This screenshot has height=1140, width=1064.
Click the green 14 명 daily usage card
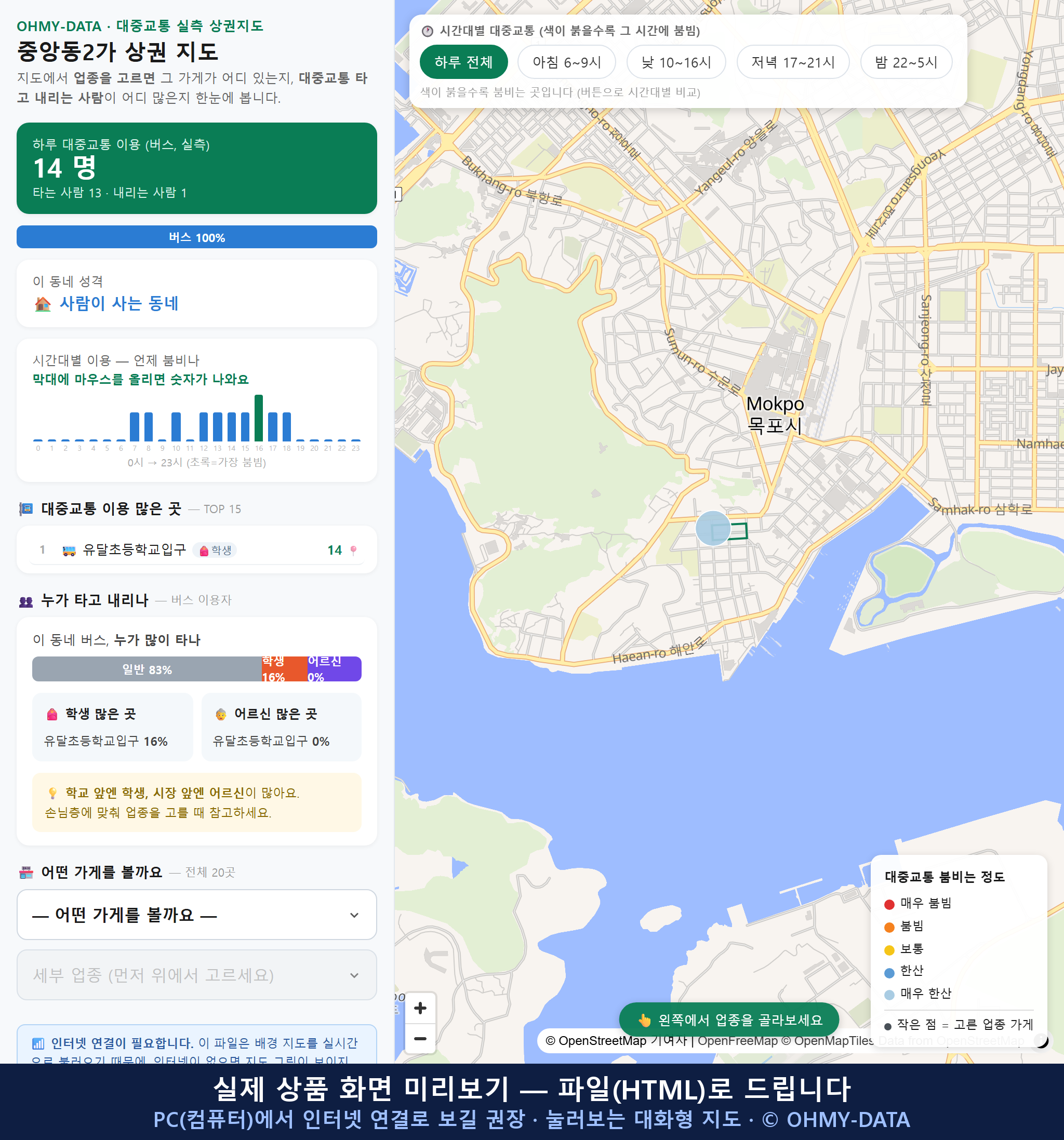197,168
